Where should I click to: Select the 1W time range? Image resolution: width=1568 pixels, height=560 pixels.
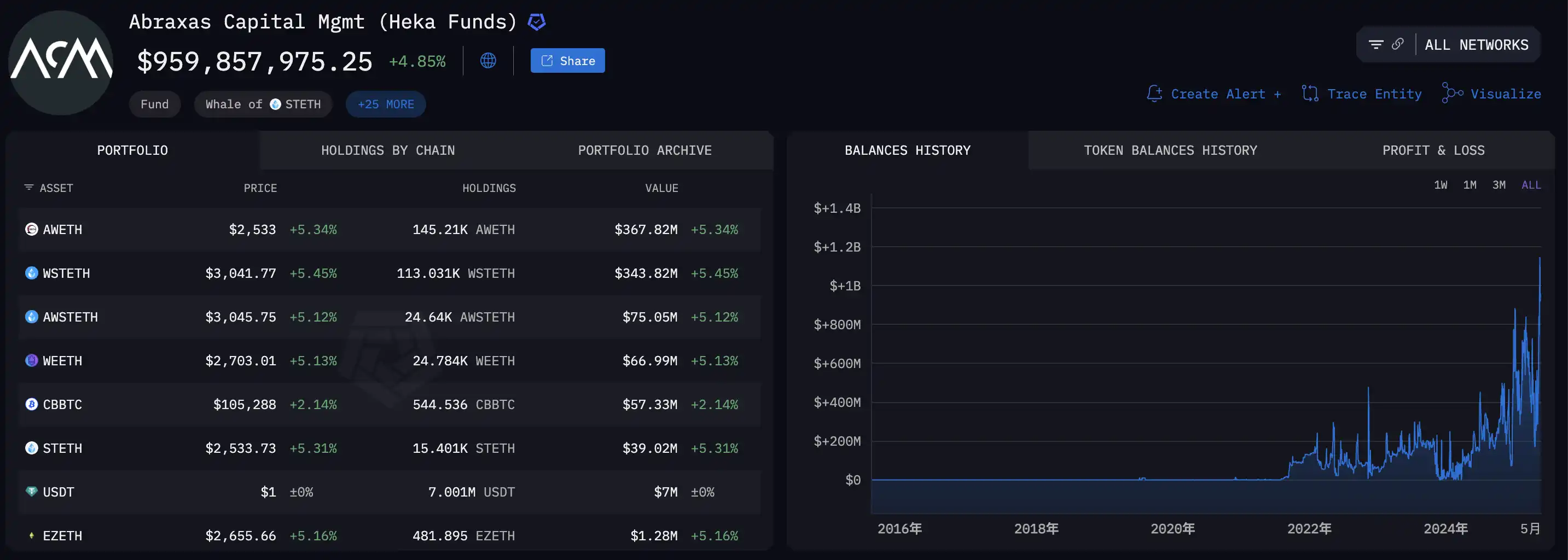pos(1440,185)
